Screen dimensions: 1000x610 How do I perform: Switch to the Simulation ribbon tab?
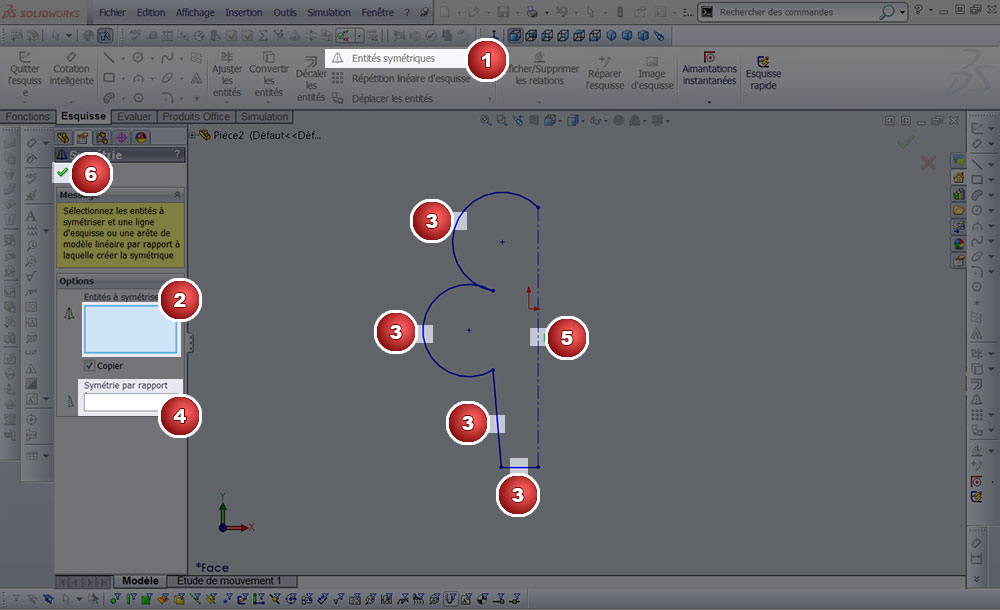tap(264, 117)
